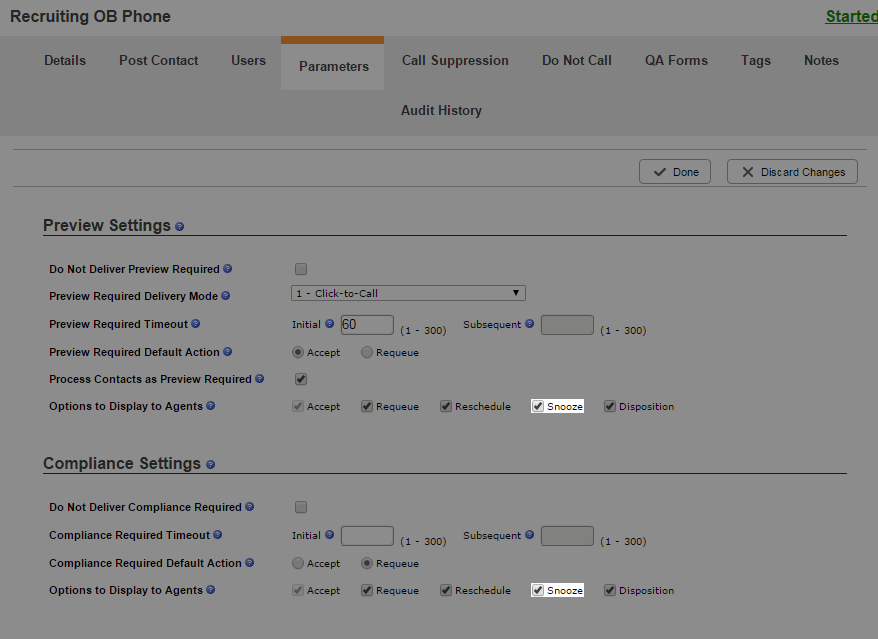The image size is (878, 639).
Task: Show help for Preview Required Delivery Mode
Action: coord(226,296)
